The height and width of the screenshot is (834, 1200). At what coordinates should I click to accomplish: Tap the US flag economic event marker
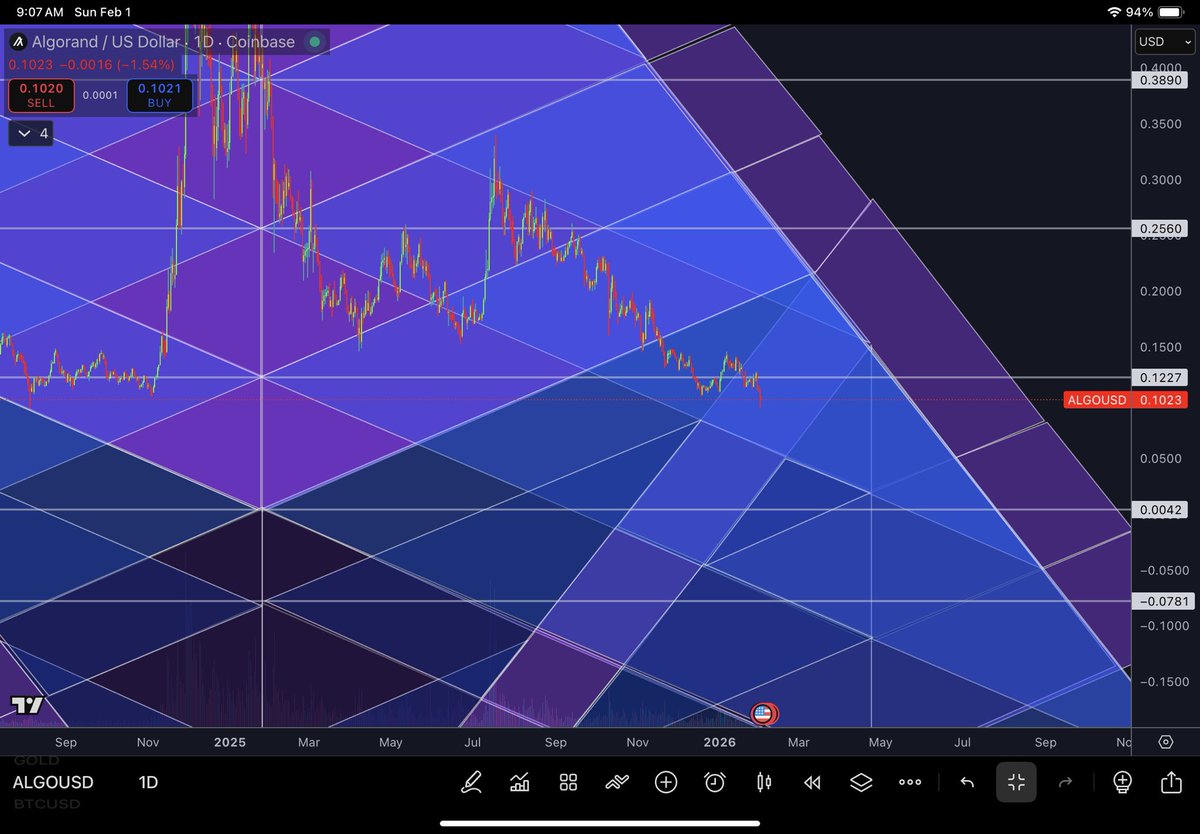pyautogui.click(x=763, y=714)
